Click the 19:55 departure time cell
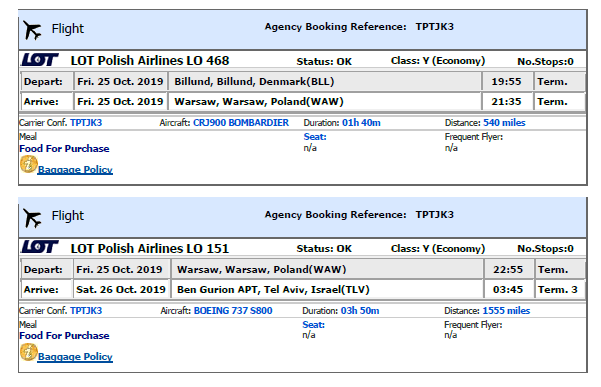The width and height of the screenshot is (601, 387). 507,82
